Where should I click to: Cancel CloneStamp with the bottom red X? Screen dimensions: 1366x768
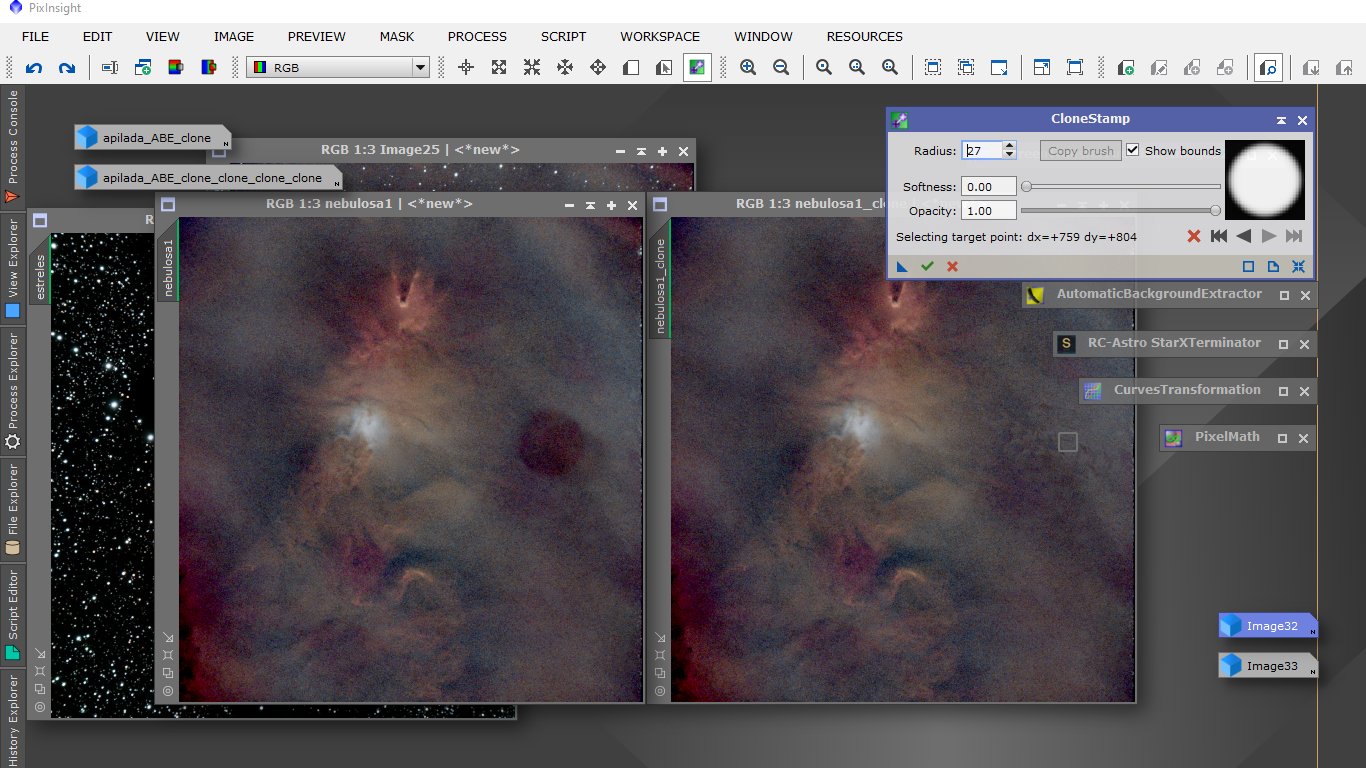coord(952,267)
